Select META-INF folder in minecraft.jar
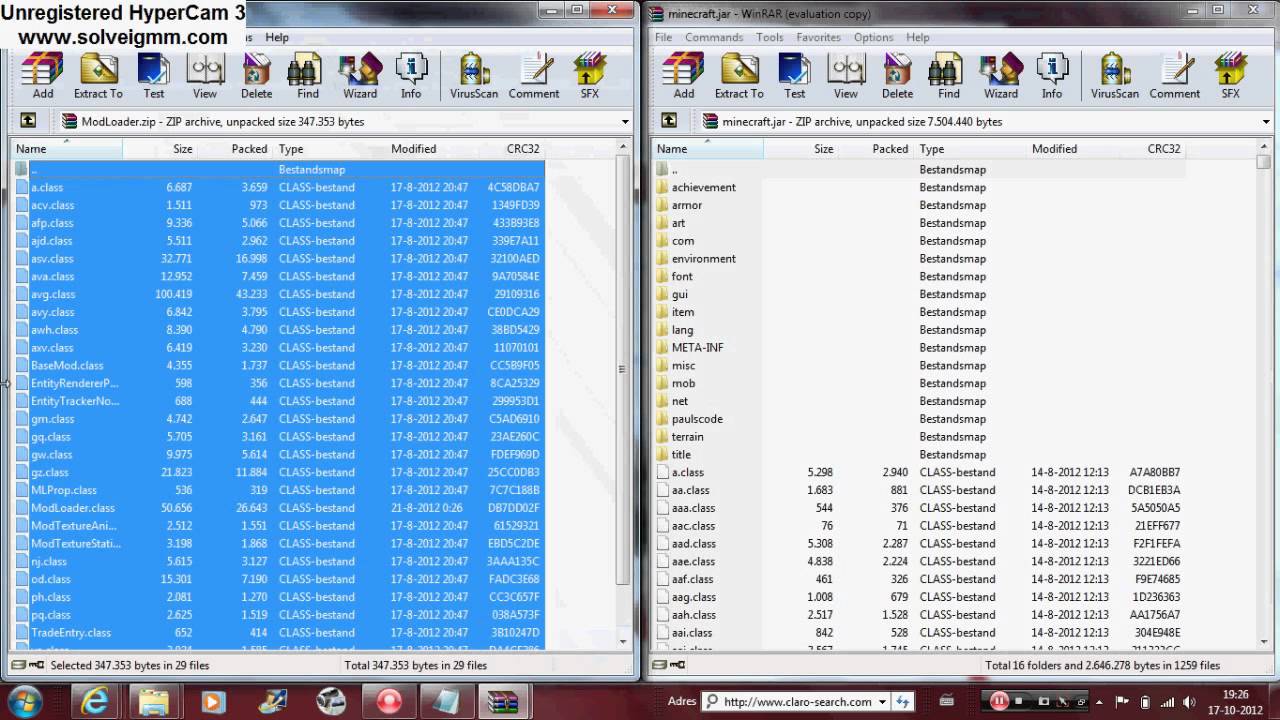Viewport: 1280px width, 720px height. (x=697, y=347)
